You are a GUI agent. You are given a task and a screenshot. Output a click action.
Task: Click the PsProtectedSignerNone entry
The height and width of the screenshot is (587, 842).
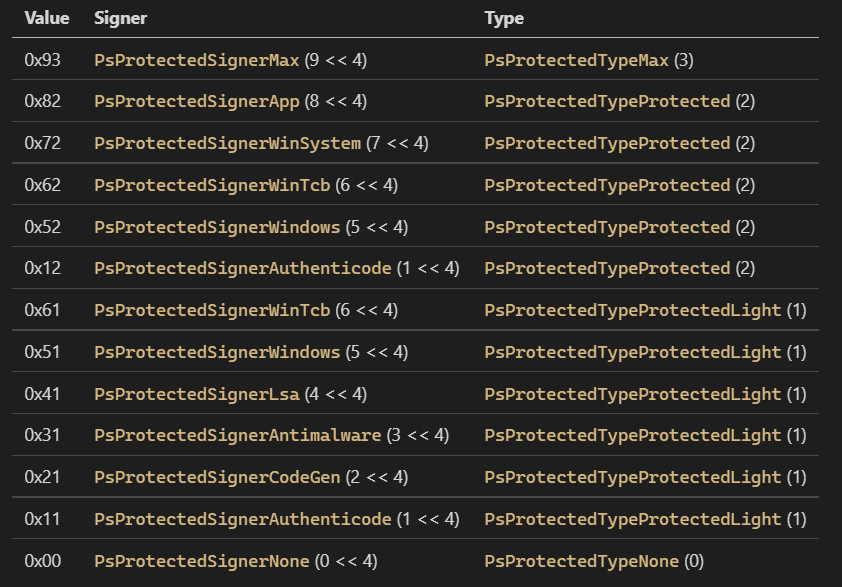click(x=202, y=561)
